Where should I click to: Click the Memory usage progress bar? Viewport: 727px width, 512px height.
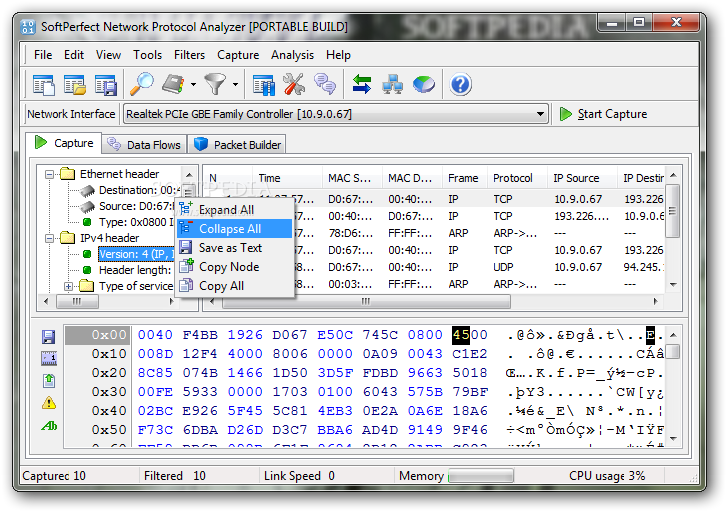pyautogui.click(x=481, y=476)
